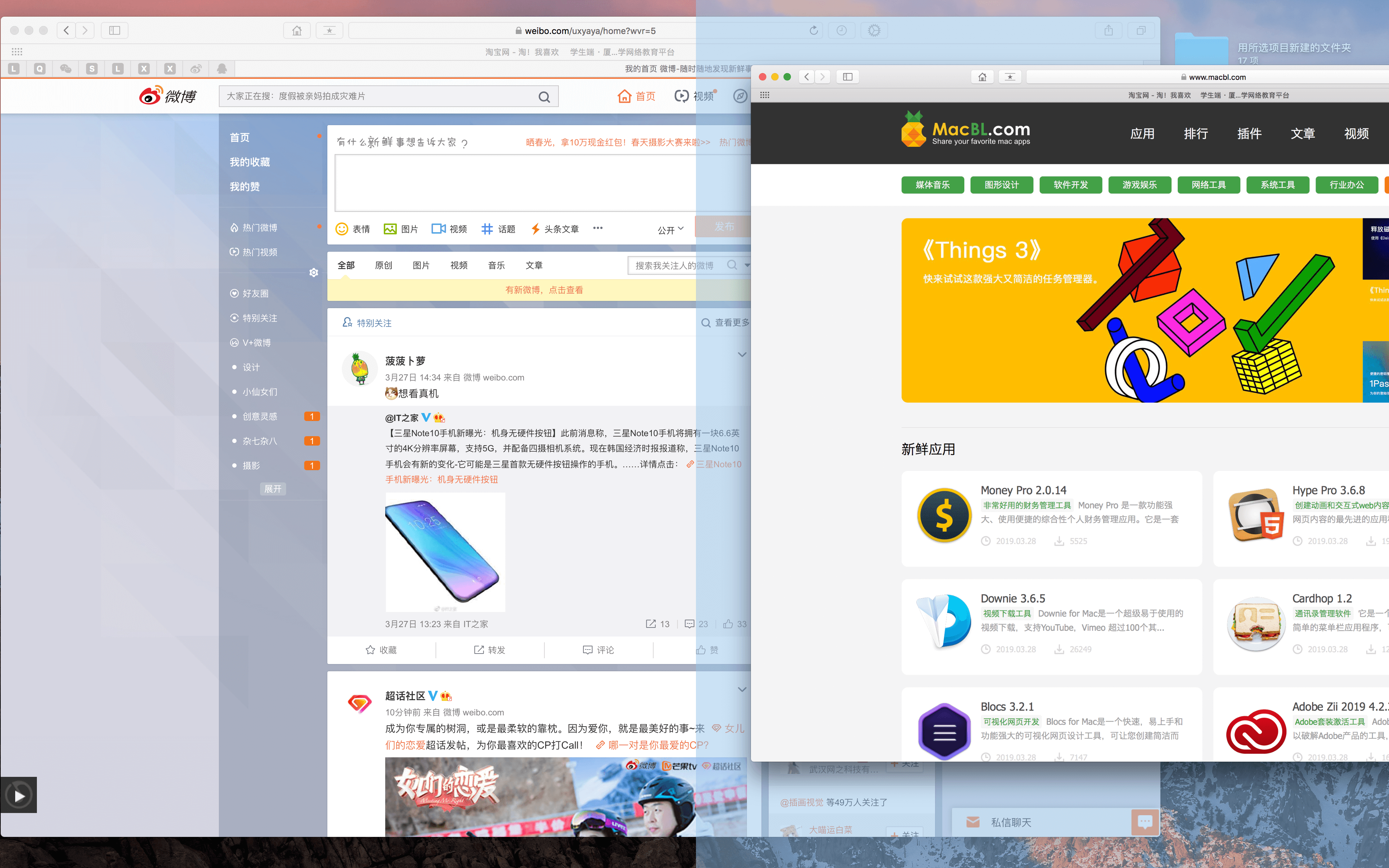Select the 图片 feed tab

(421, 265)
